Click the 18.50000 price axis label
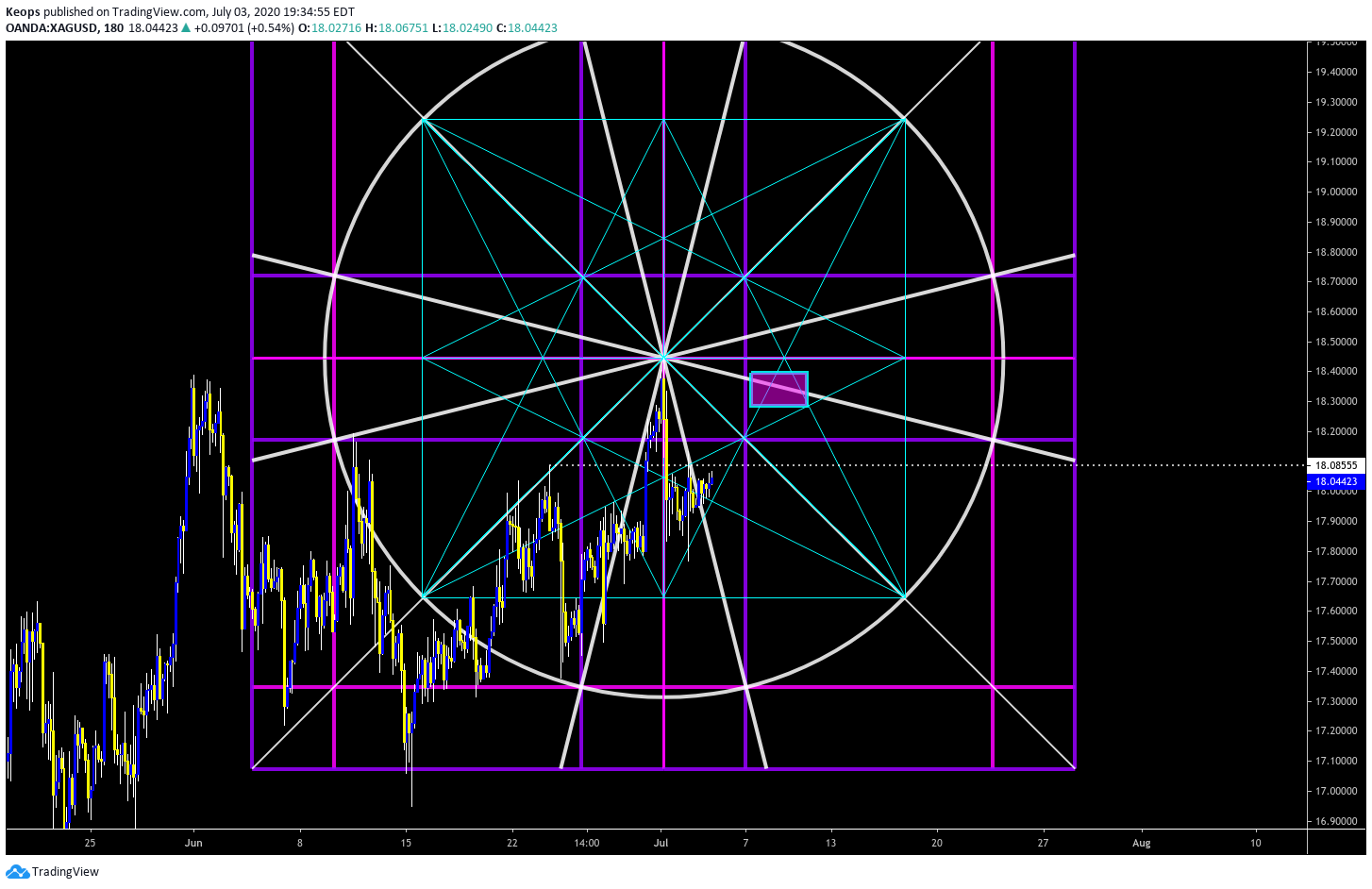This screenshot has height=889, width=1372. coord(1337,342)
